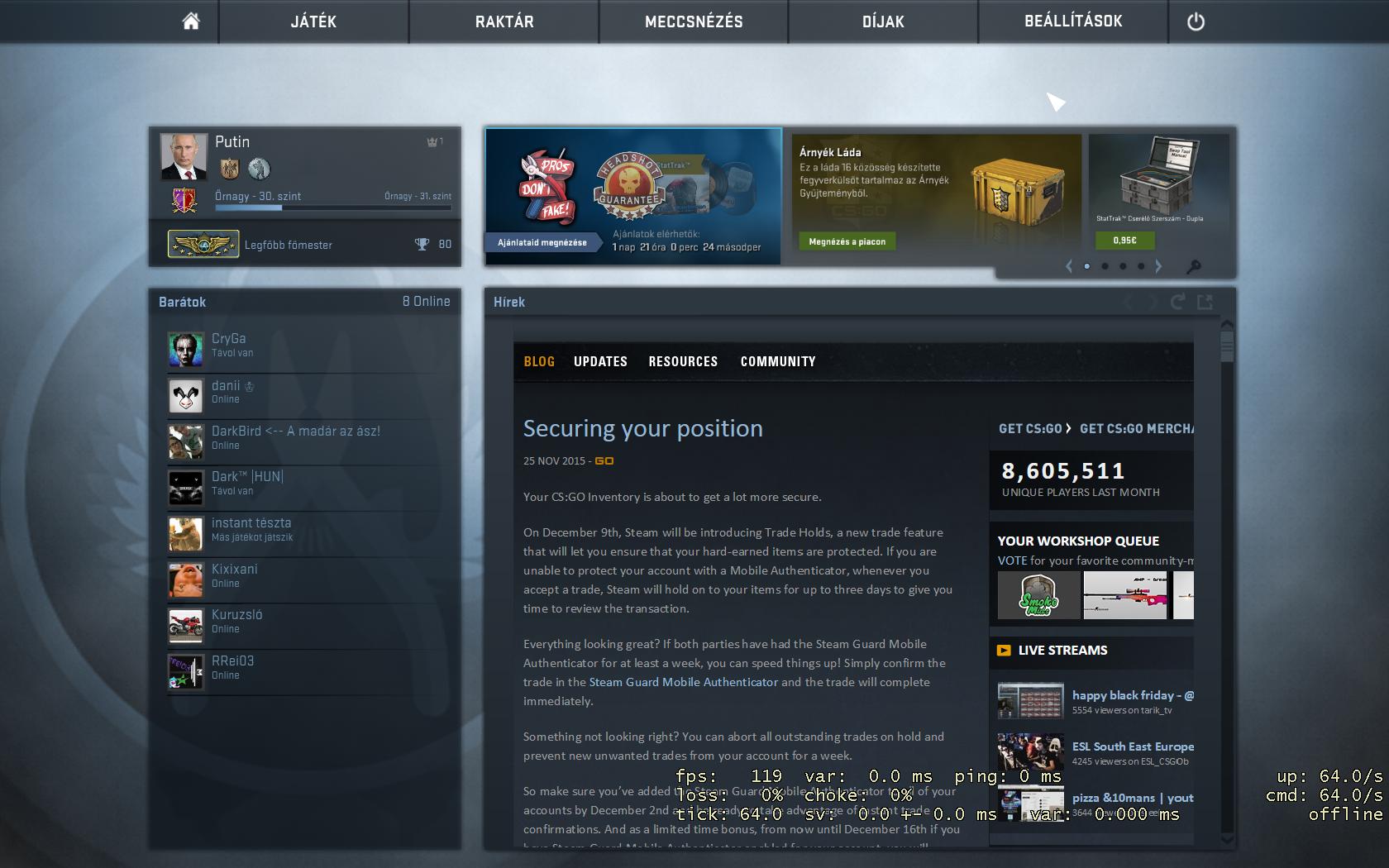Open the news in external browser icon
Viewport: 1389px width, 868px height.
point(1205,302)
